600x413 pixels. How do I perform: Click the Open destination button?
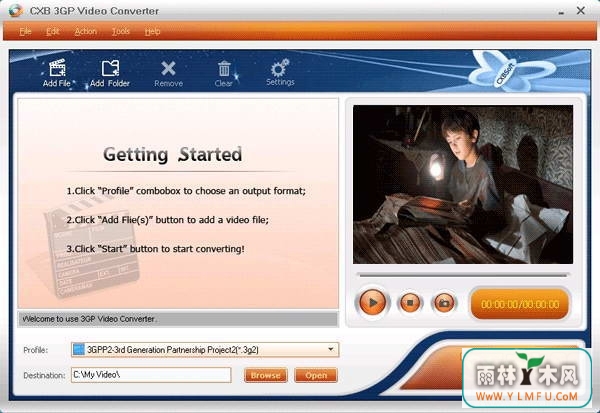(316, 375)
